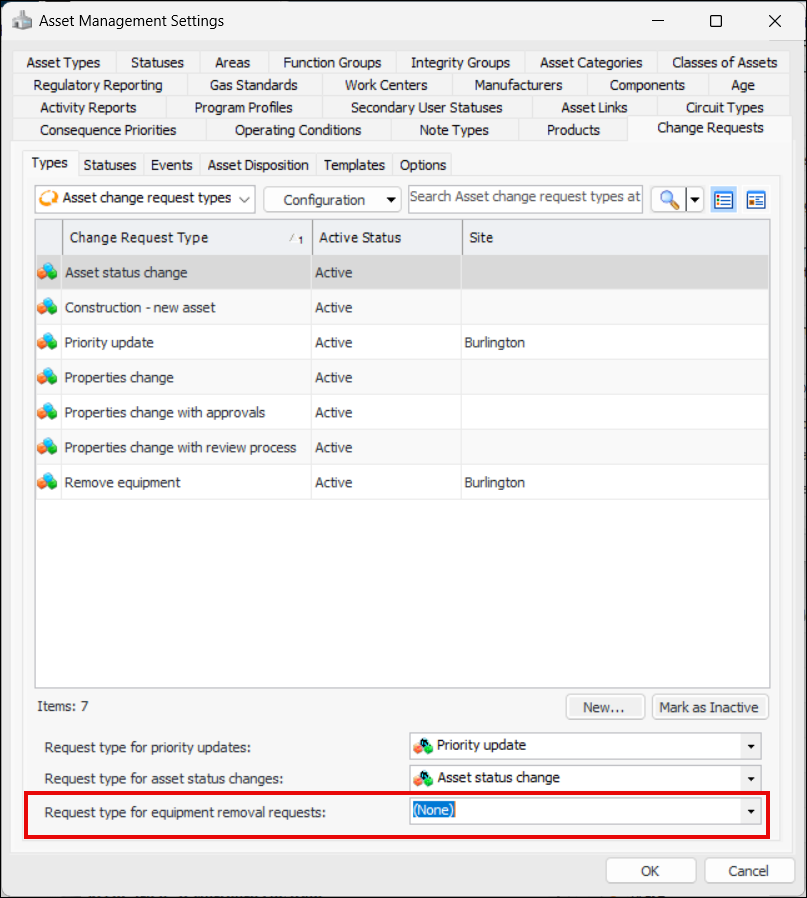Open the Circuit Types tab
The height and width of the screenshot is (898, 807).
[x=725, y=107]
